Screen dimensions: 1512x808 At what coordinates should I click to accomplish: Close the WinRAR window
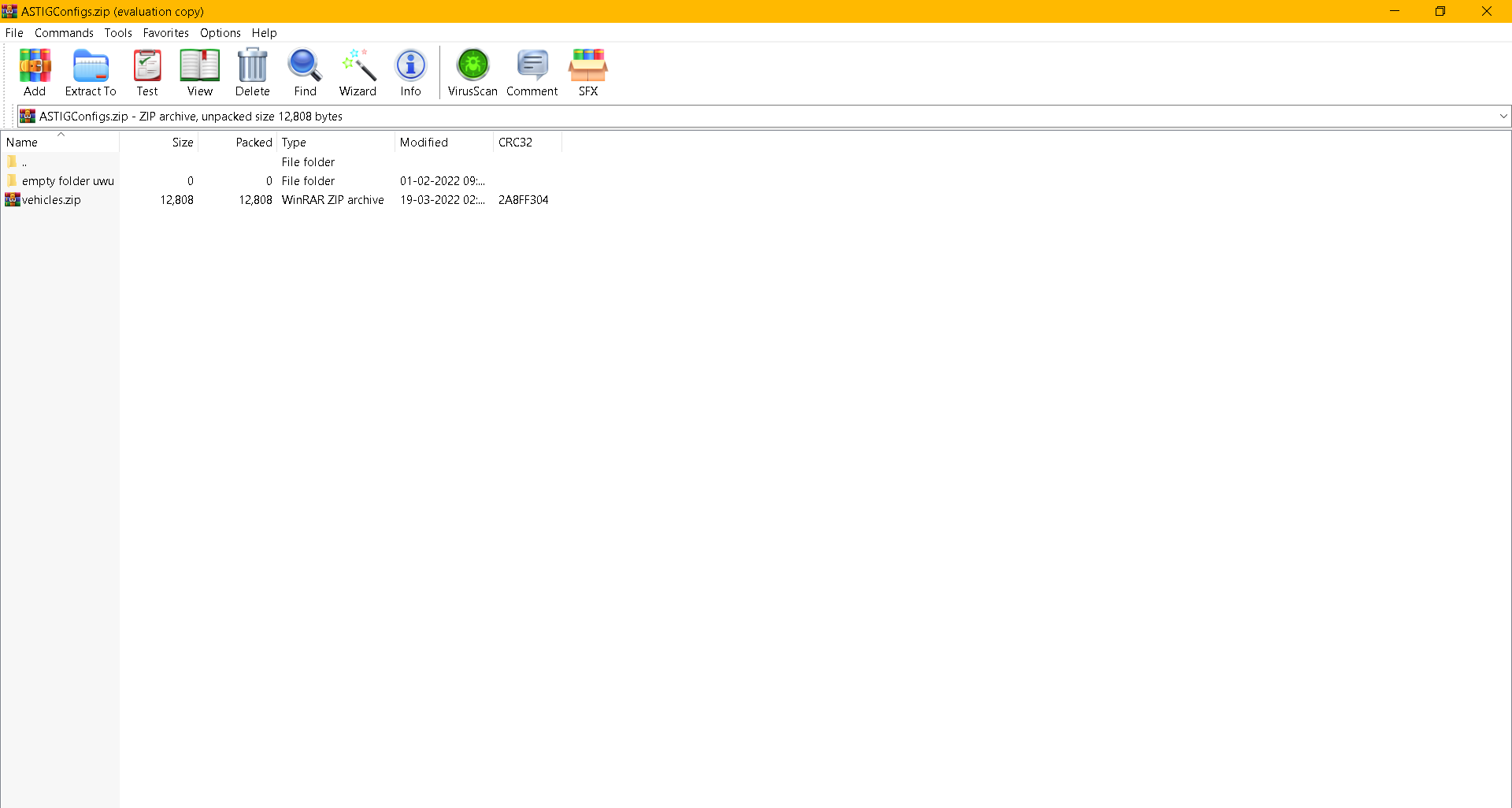click(1487, 11)
